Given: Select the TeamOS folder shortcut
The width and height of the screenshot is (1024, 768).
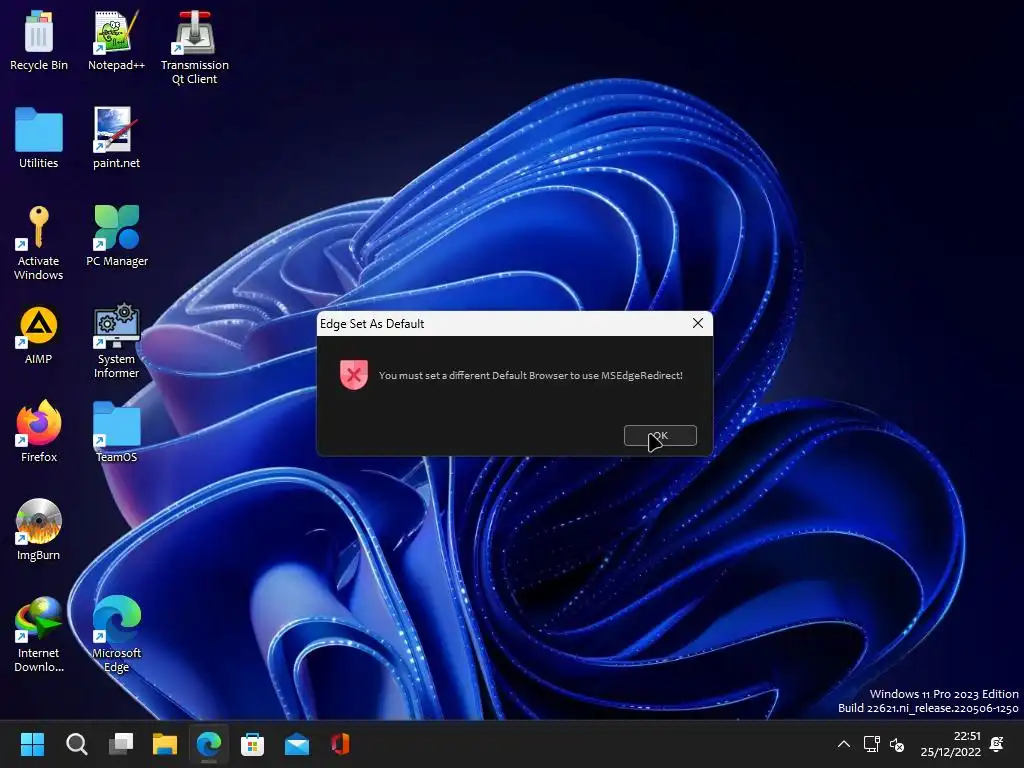Looking at the screenshot, I should 116,431.
